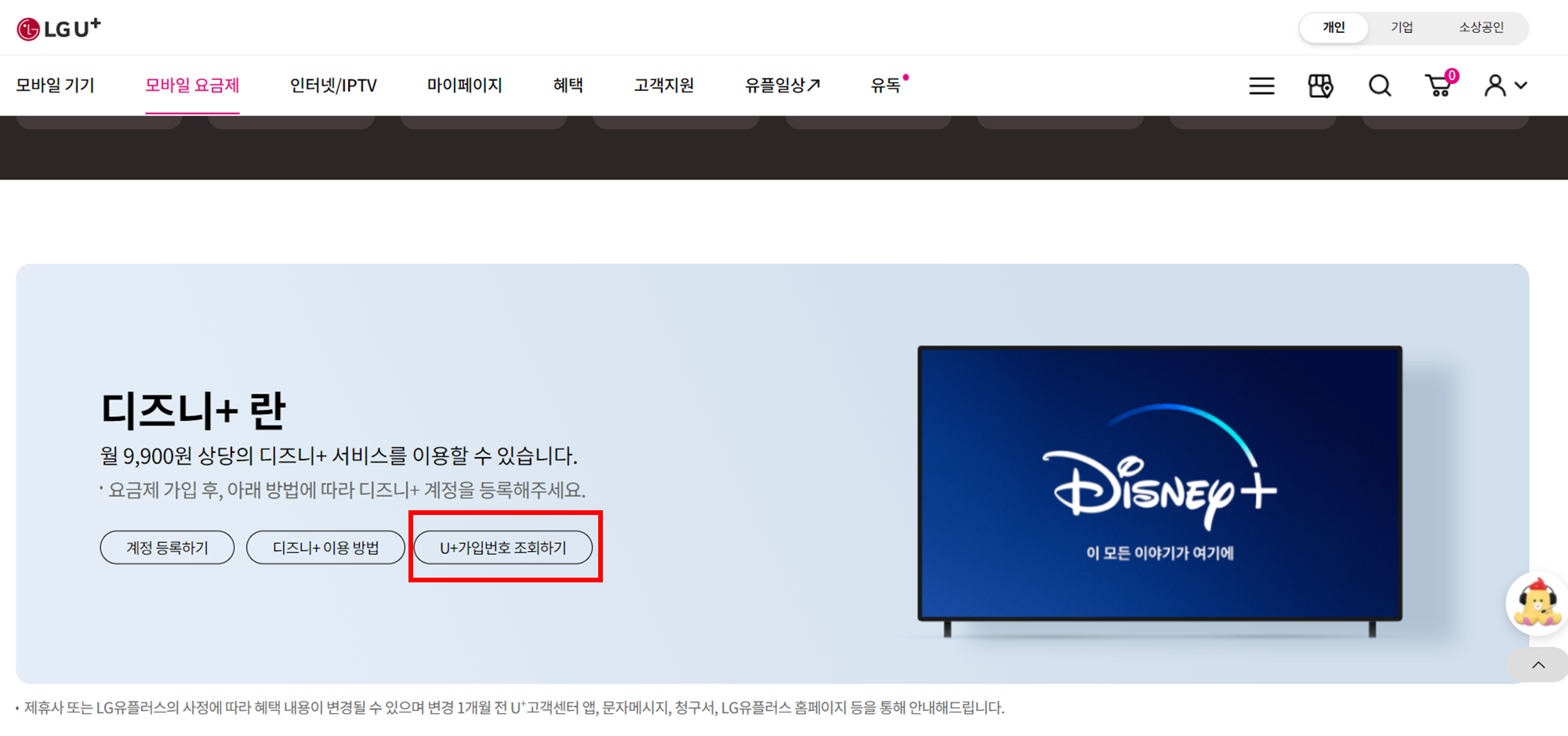Open the chatbot mascot assistant

[x=1537, y=603]
